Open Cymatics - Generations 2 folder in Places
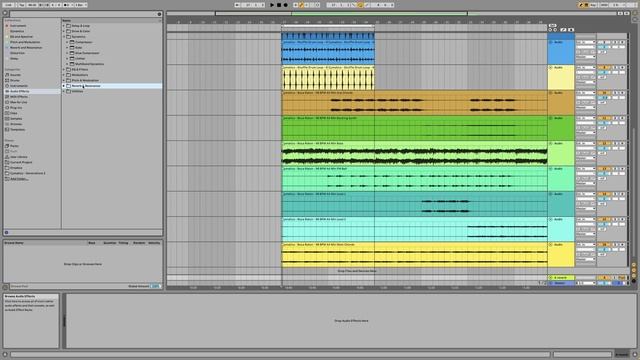This screenshot has width=640, height=360. click(27, 173)
